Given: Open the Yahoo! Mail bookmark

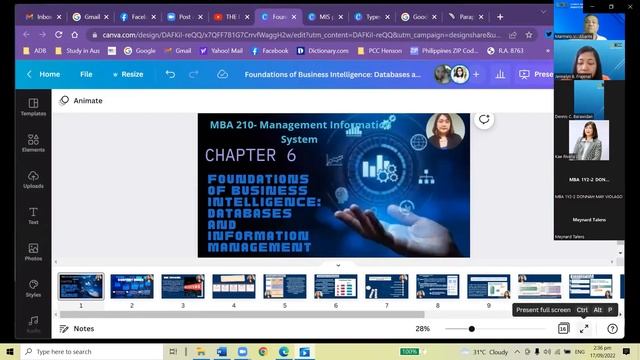Looking at the screenshot, I should click(221, 51).
